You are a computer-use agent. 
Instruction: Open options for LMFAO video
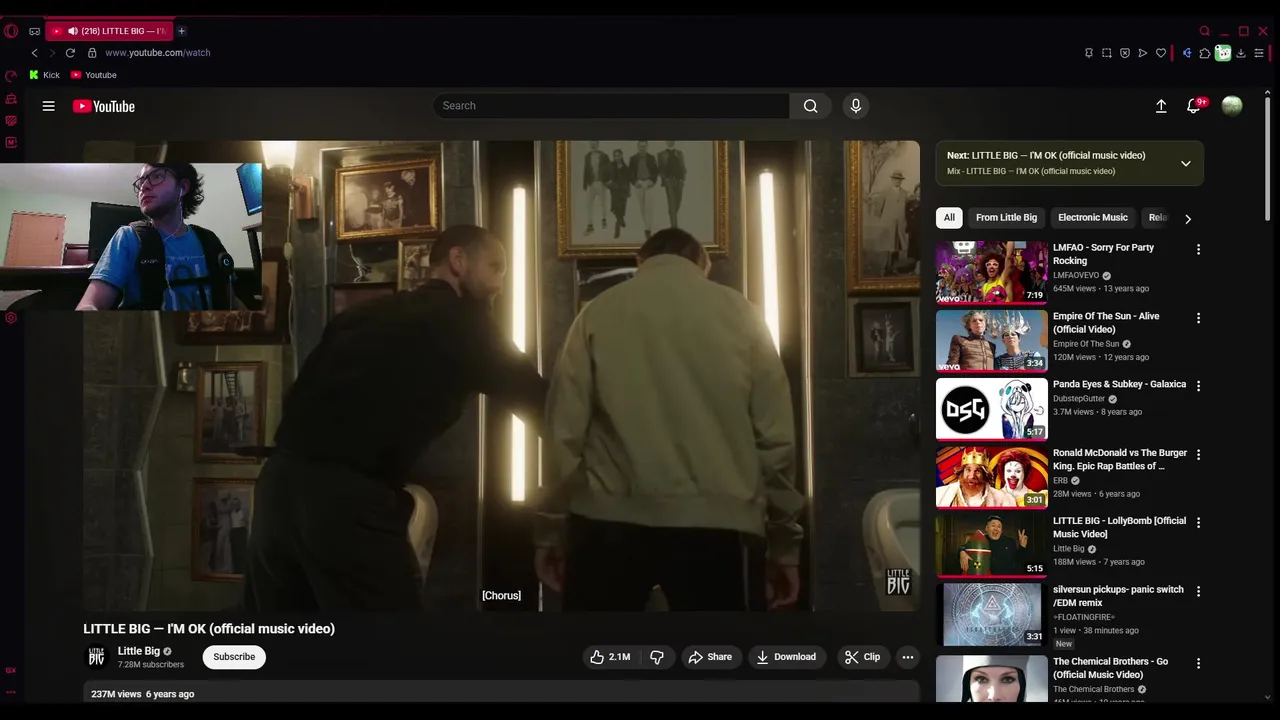point(1198,249)
